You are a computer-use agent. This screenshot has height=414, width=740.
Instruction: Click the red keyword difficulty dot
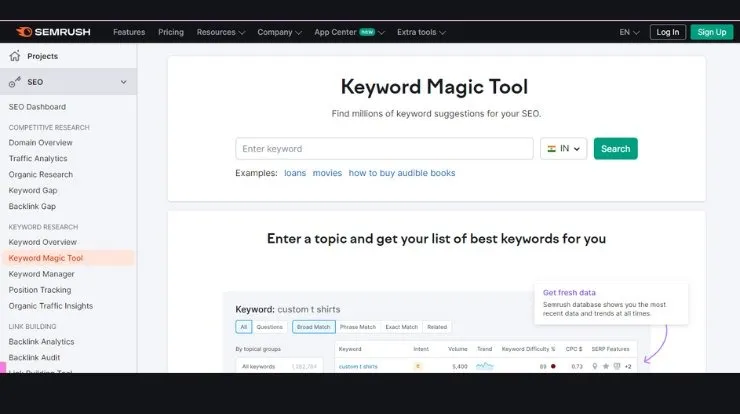point(553,366)
